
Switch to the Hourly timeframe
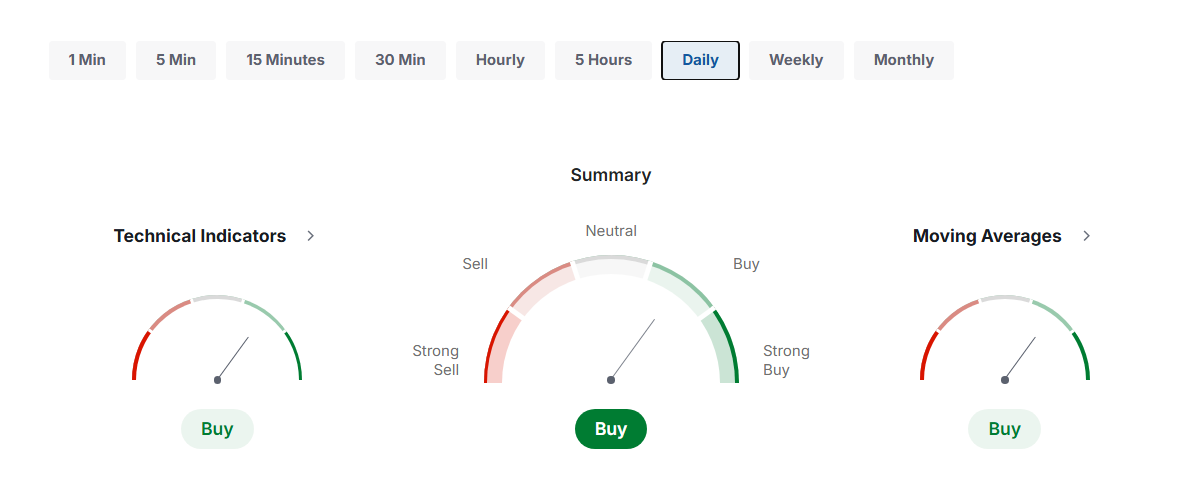pyautogui.click(x=500, y=60)
